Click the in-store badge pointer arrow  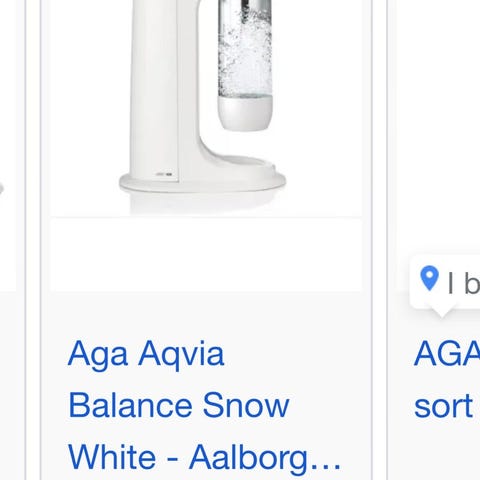click(x=442, y=312)
